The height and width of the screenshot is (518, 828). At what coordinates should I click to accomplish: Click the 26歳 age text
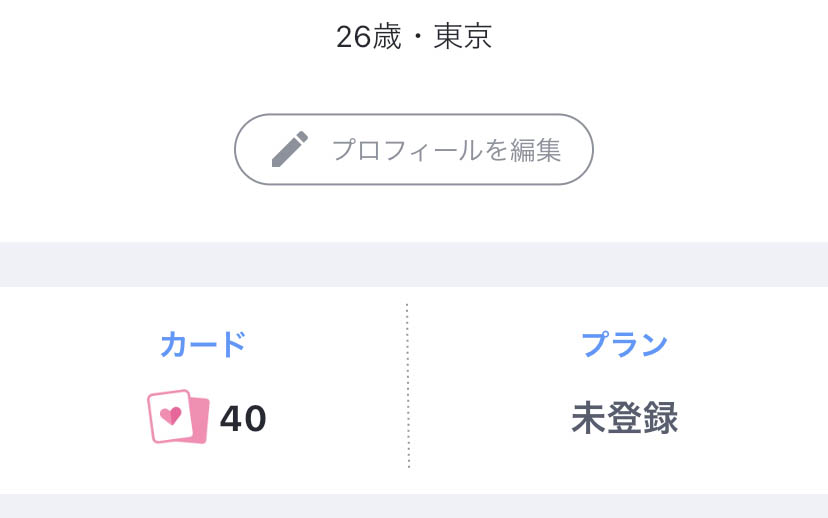(x=369, y=37)
